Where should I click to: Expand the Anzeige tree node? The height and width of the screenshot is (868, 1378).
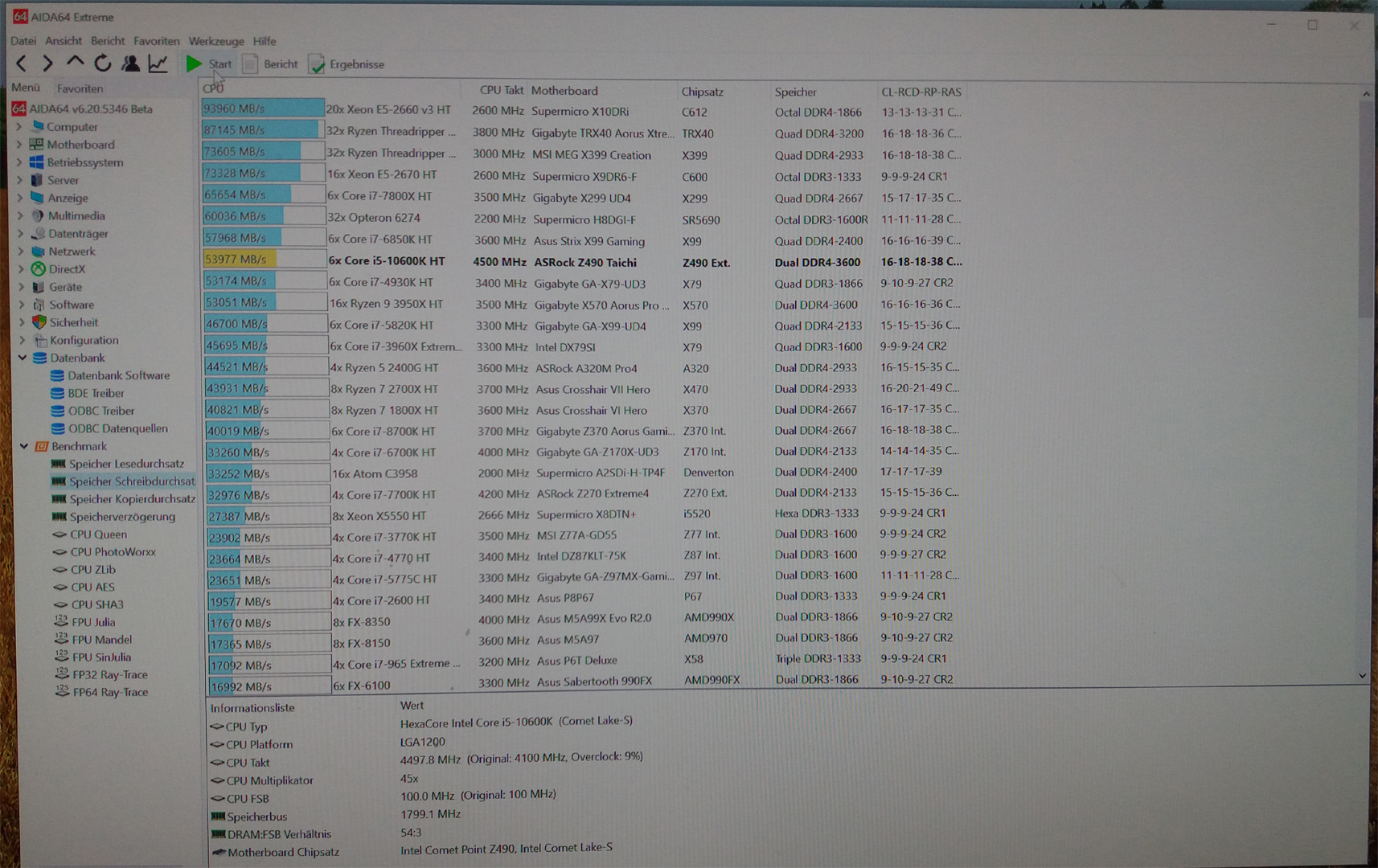(19, 197)
